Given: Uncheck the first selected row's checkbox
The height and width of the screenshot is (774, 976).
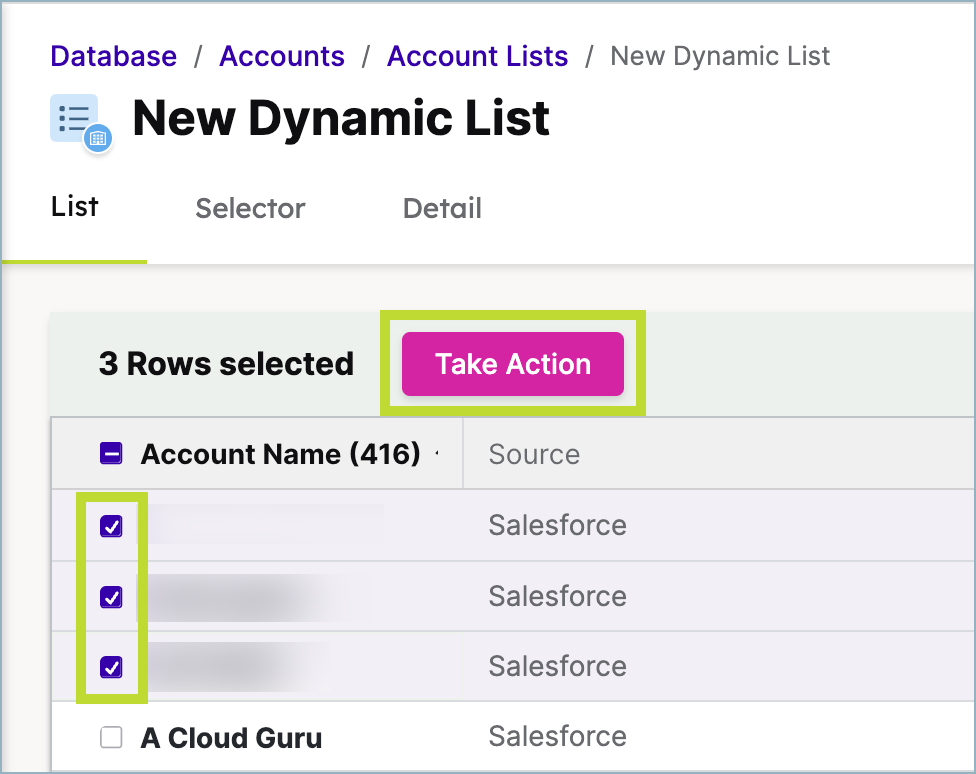Looking at the screenshot, I should tap(113, 525).
